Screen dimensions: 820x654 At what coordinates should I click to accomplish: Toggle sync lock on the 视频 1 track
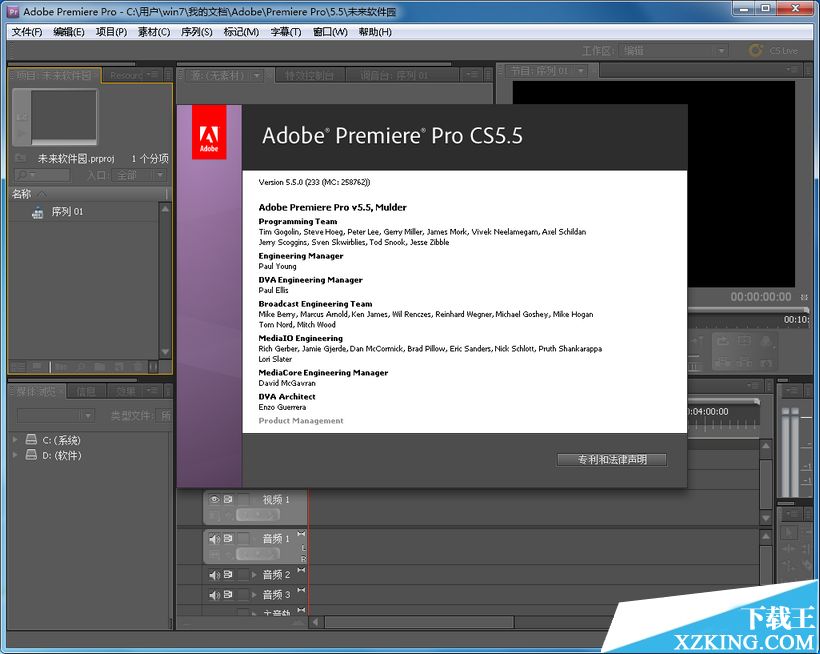coord(228,499)
